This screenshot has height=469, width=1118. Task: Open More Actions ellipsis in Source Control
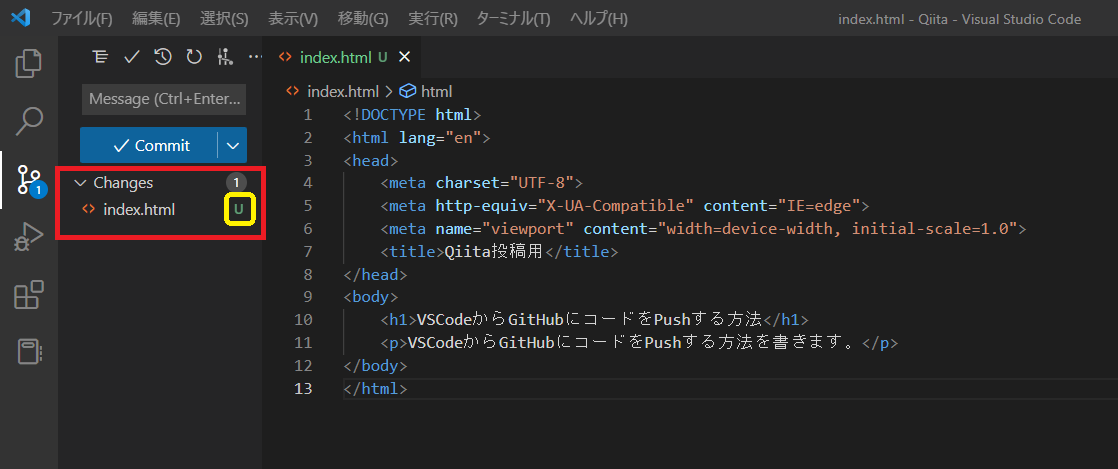255,57
